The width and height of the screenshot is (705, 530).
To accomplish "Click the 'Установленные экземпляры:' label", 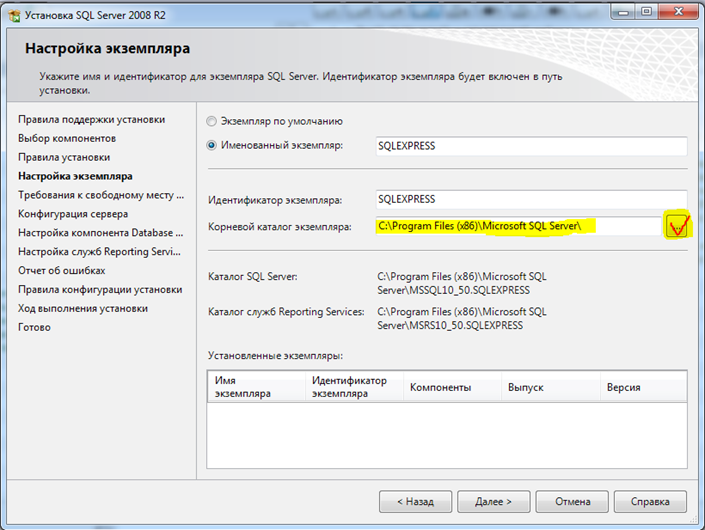I will pos(275,356).
